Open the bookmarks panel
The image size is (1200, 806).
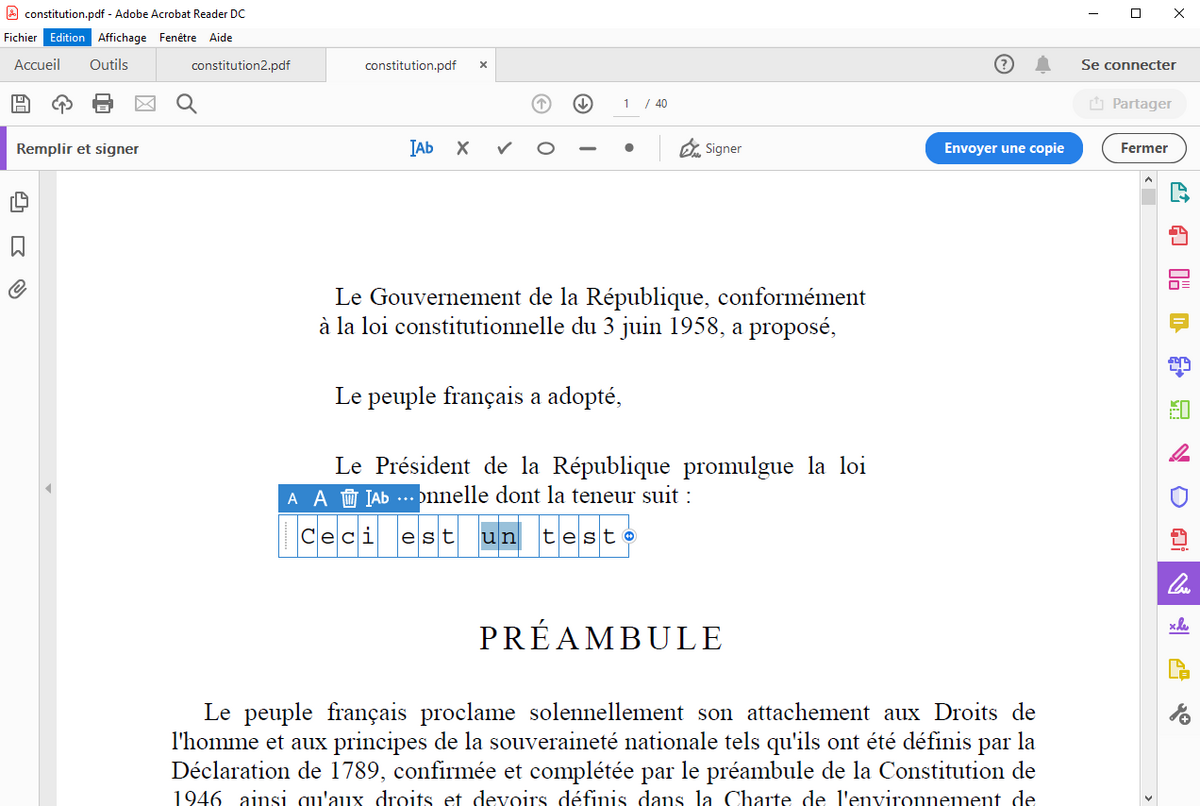coord(18,246)
